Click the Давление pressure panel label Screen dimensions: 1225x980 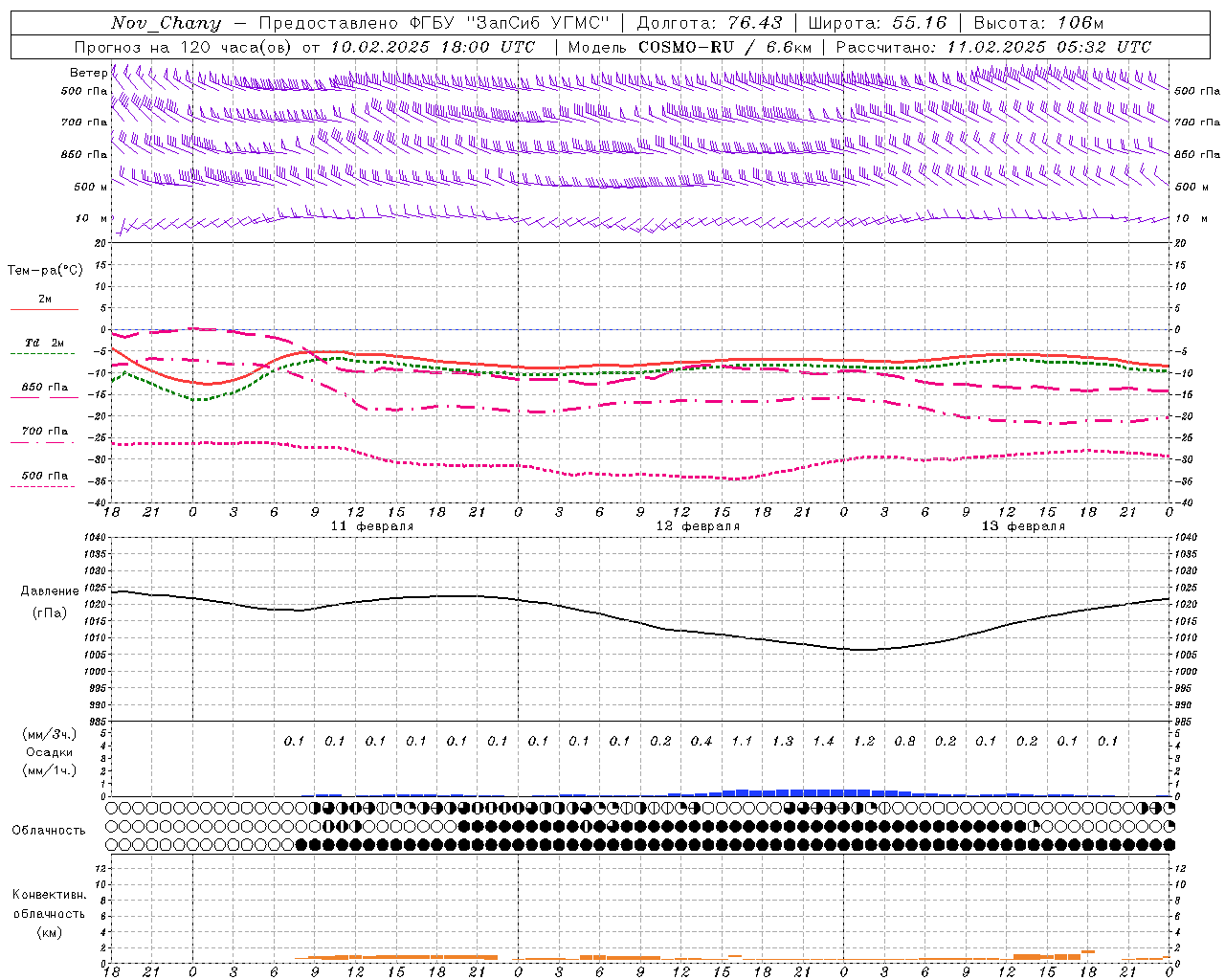50,591
